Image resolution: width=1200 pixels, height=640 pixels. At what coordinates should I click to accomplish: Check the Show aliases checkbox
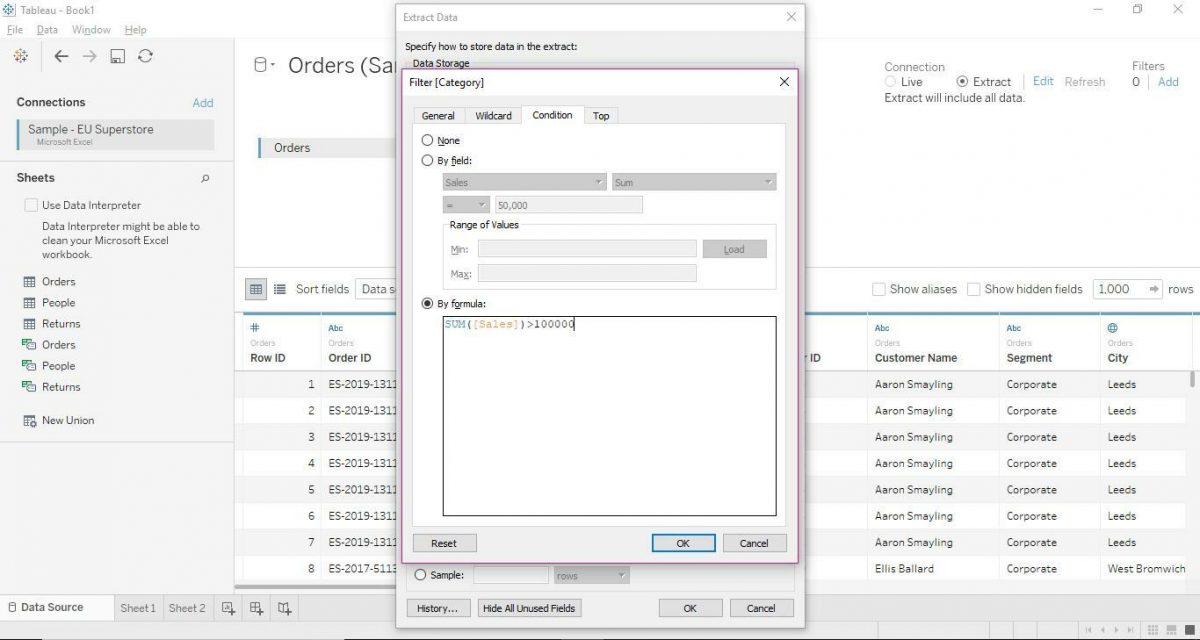point(879,289)
